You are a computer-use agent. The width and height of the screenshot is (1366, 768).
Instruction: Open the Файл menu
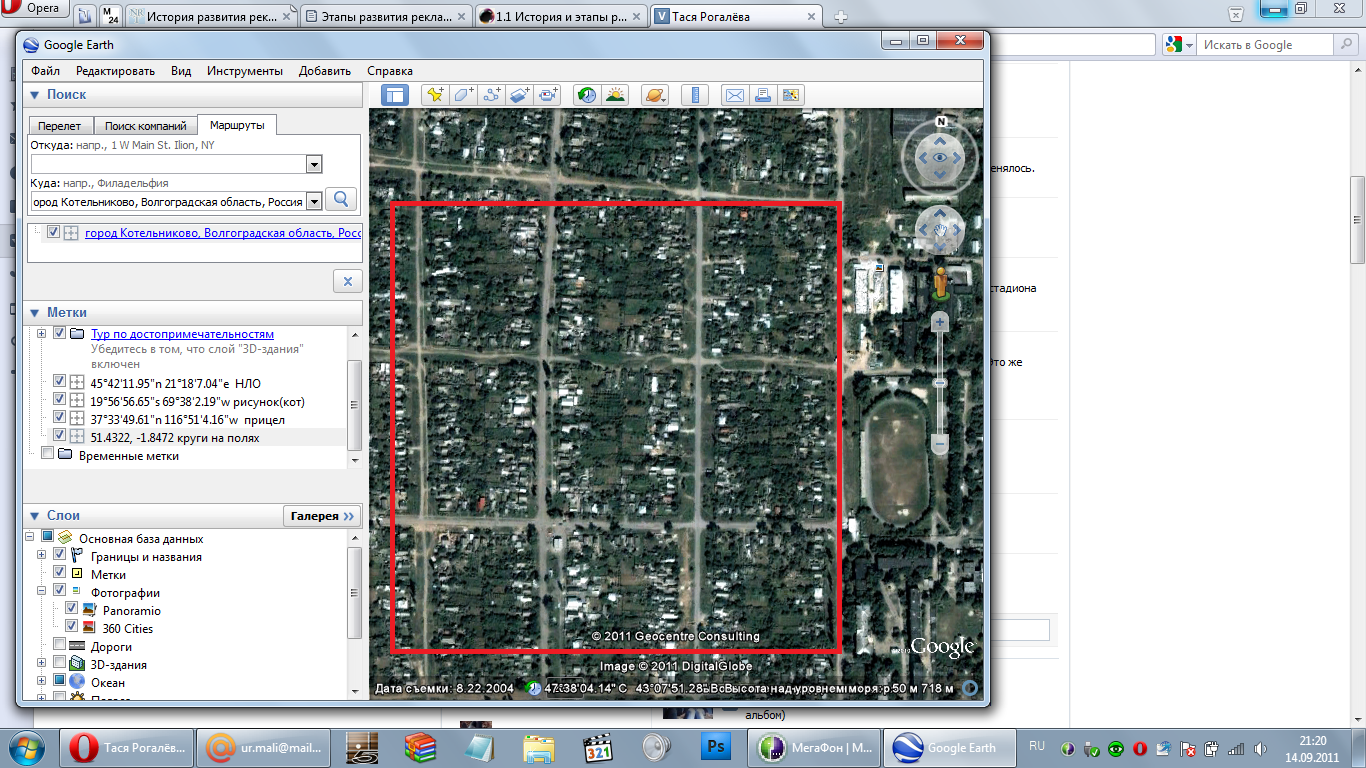[45, 71]
